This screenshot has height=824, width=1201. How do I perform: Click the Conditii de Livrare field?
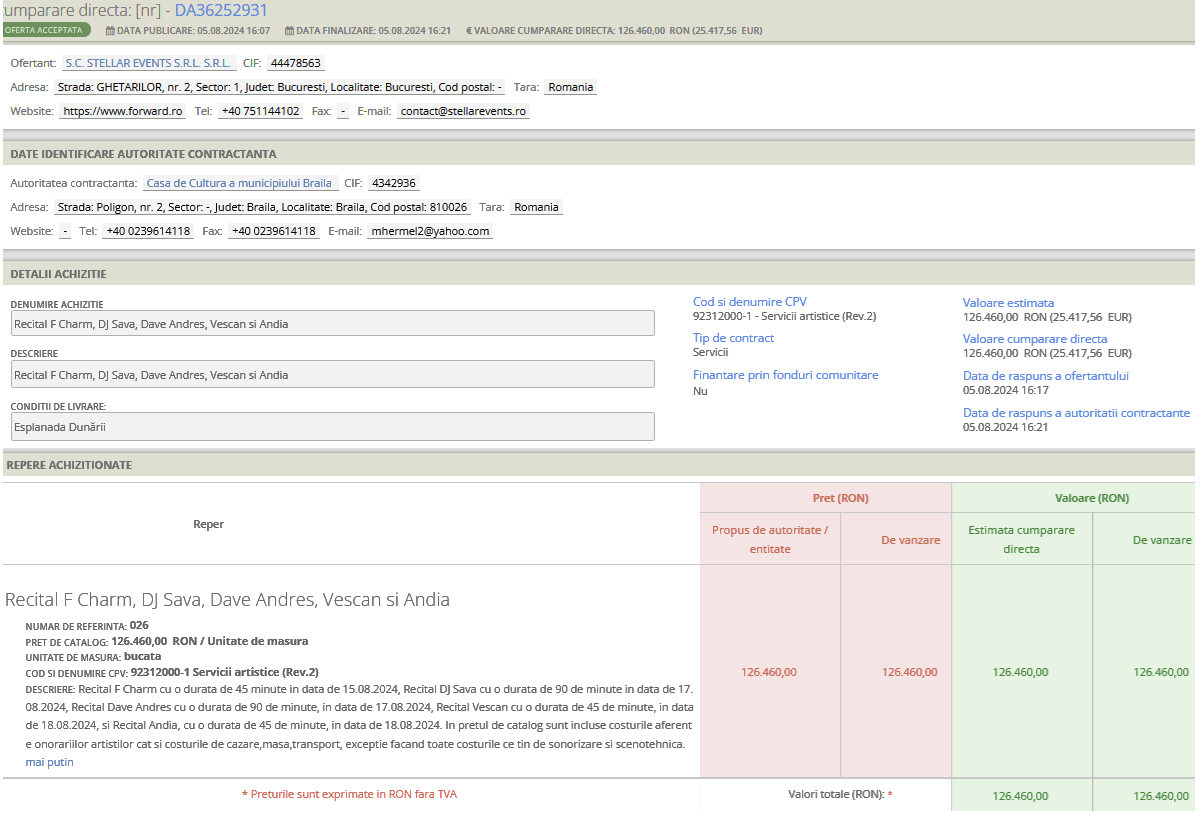point(333,426)
